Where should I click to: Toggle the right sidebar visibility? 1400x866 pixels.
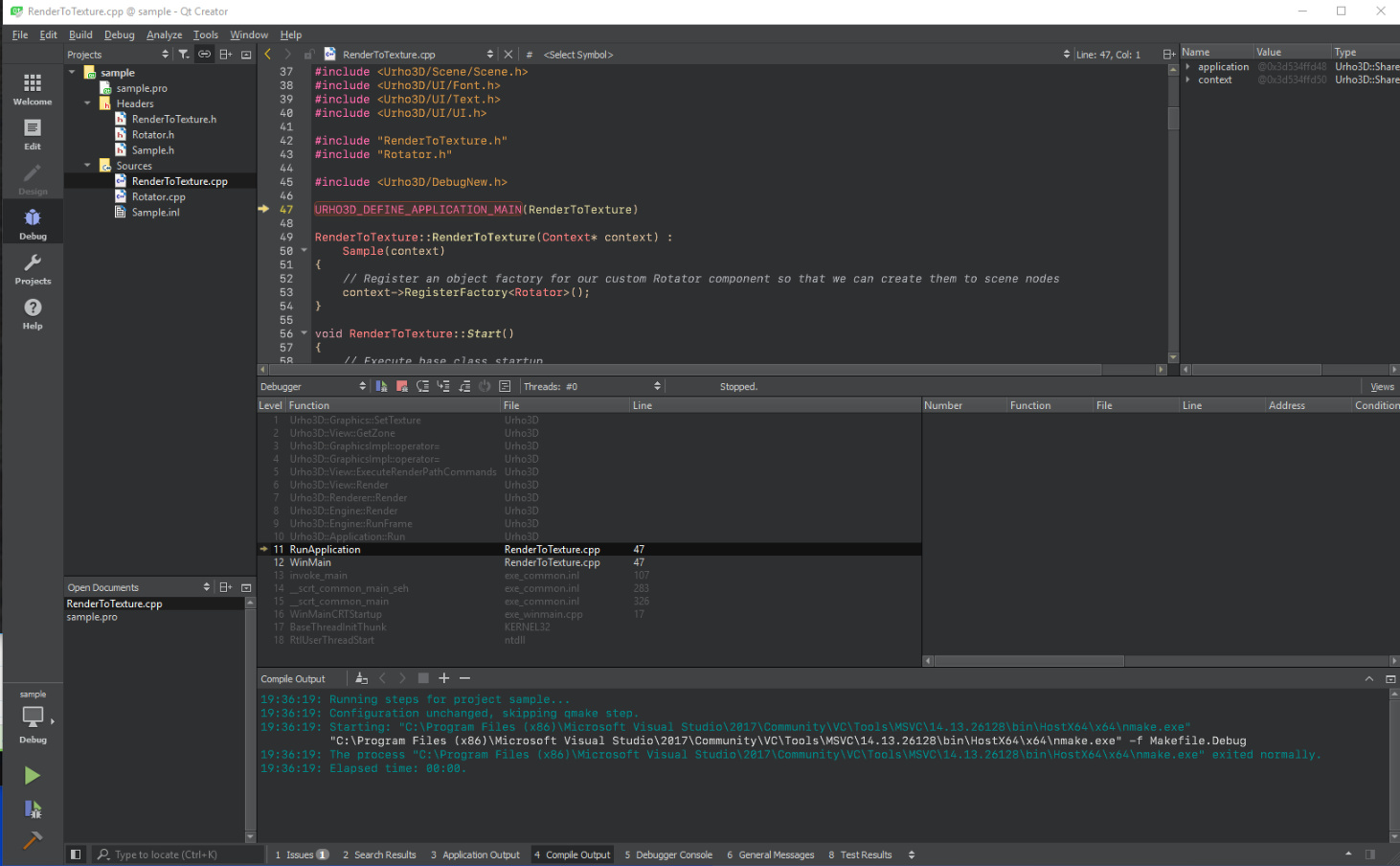click(x=1370, y=855)
